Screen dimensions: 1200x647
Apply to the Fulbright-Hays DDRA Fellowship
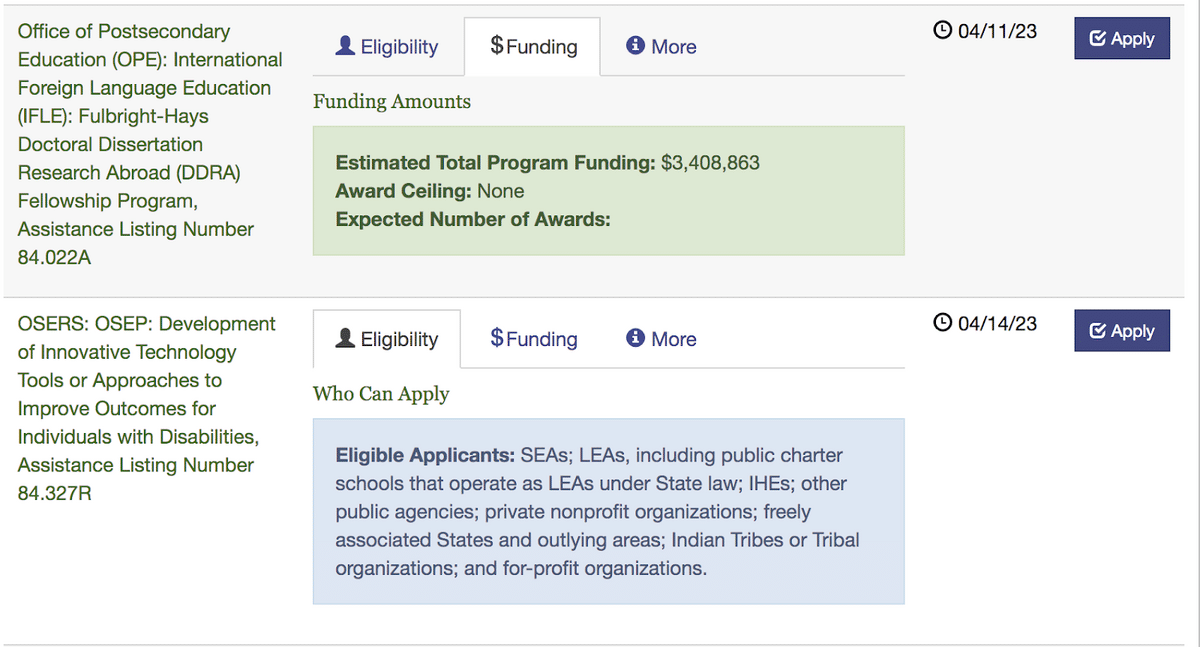point(1121,39)
